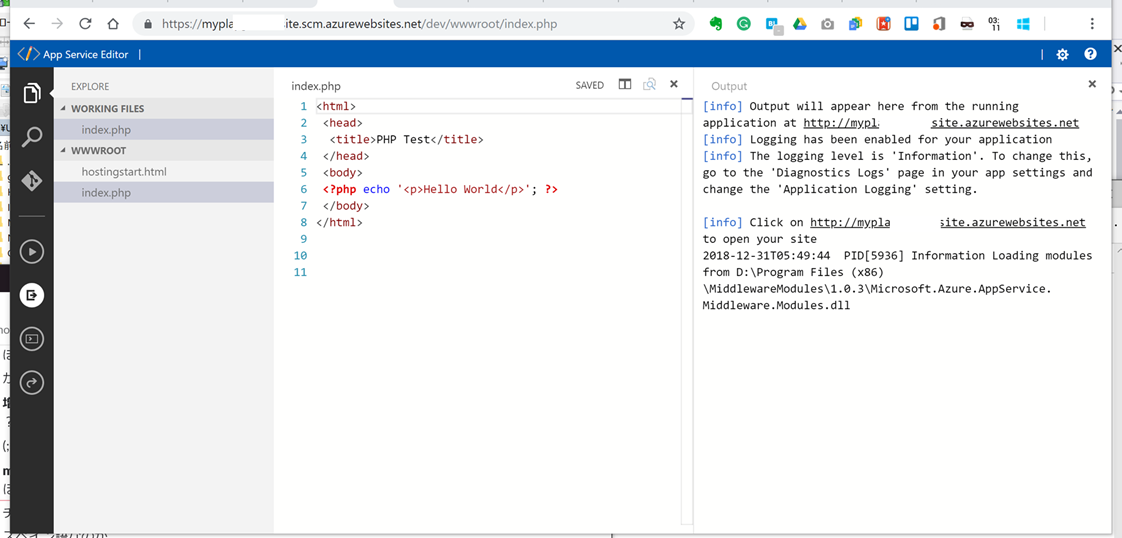Screen dimensions: 1122x538
Task: Open App Service Editor settings gear
Action: point(1063,54)
